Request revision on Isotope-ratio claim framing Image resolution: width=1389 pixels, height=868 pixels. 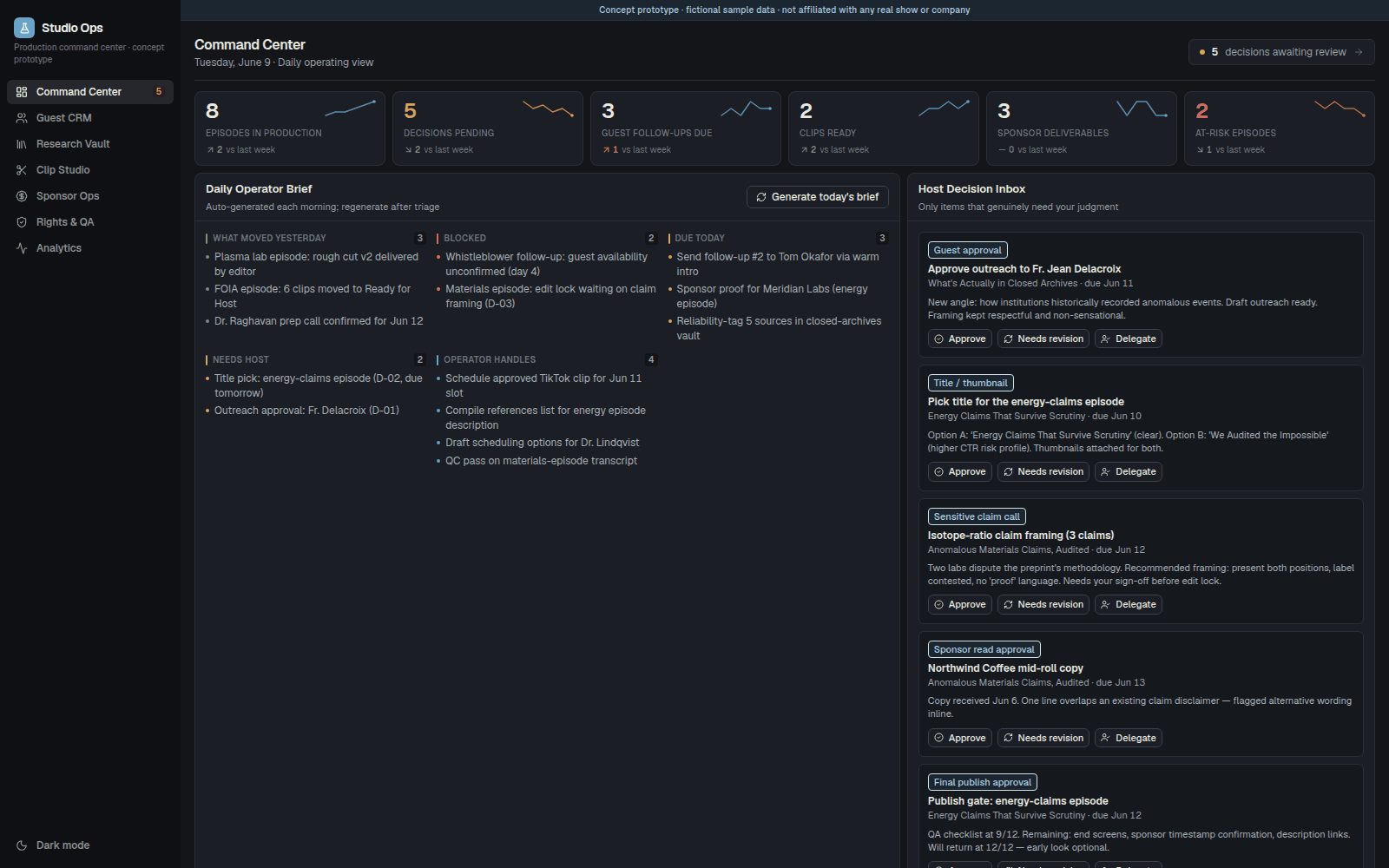pos(1043,605)
